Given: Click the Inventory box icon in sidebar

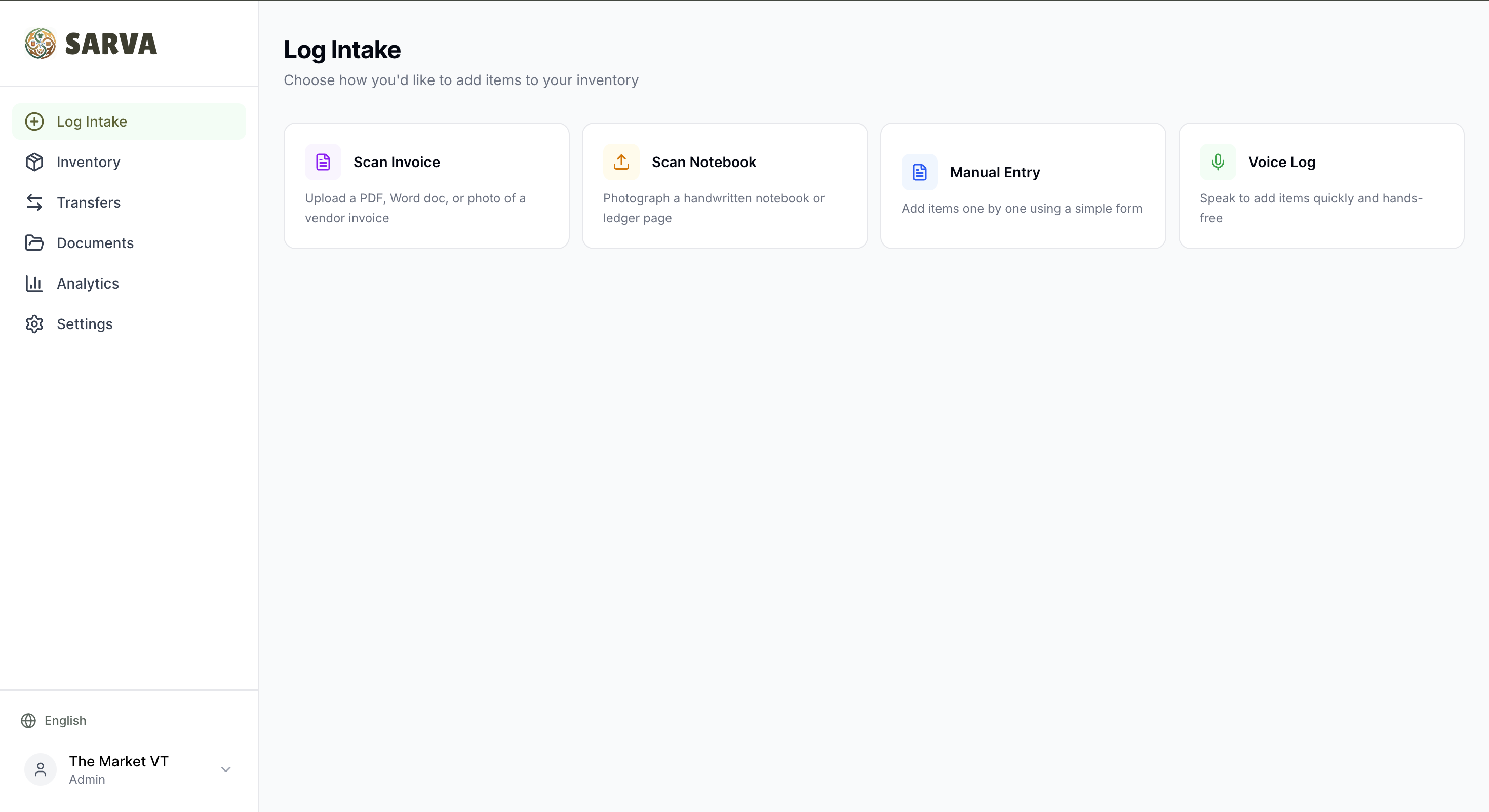Looking at the screenshot, I should coord(34,162).
